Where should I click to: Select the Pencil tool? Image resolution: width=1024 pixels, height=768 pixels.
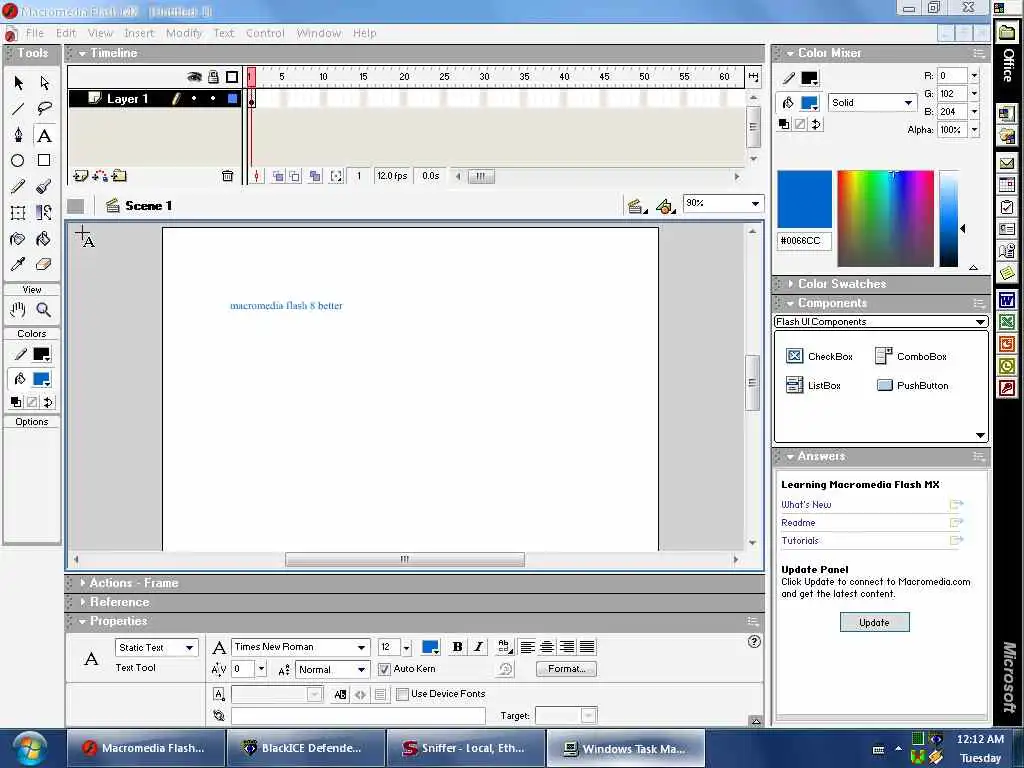click(18, 186)
